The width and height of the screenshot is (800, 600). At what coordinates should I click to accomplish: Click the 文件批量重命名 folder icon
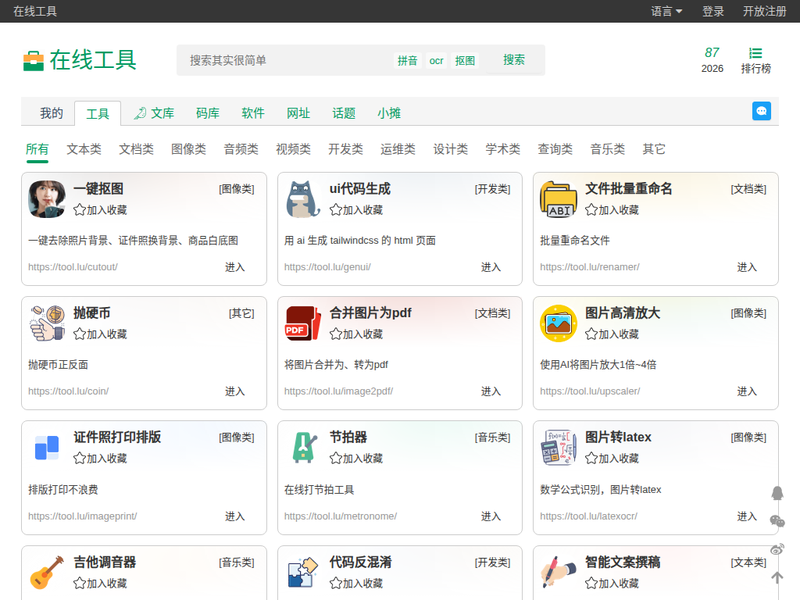click(559, 198)
